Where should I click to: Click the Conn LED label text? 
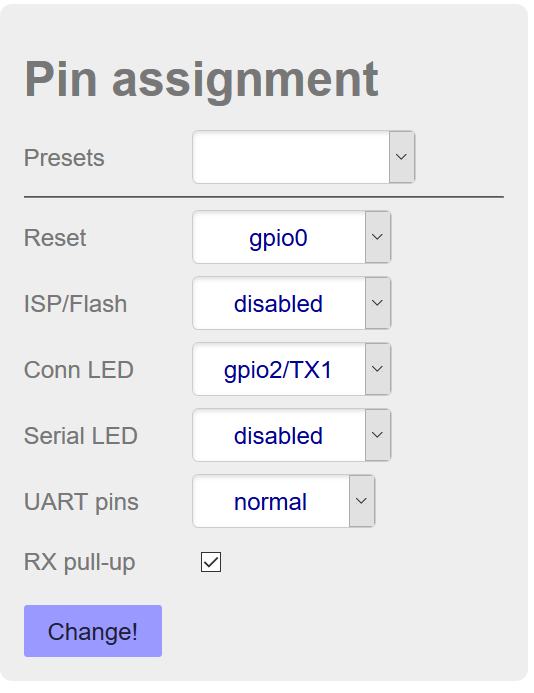point(79,369)
